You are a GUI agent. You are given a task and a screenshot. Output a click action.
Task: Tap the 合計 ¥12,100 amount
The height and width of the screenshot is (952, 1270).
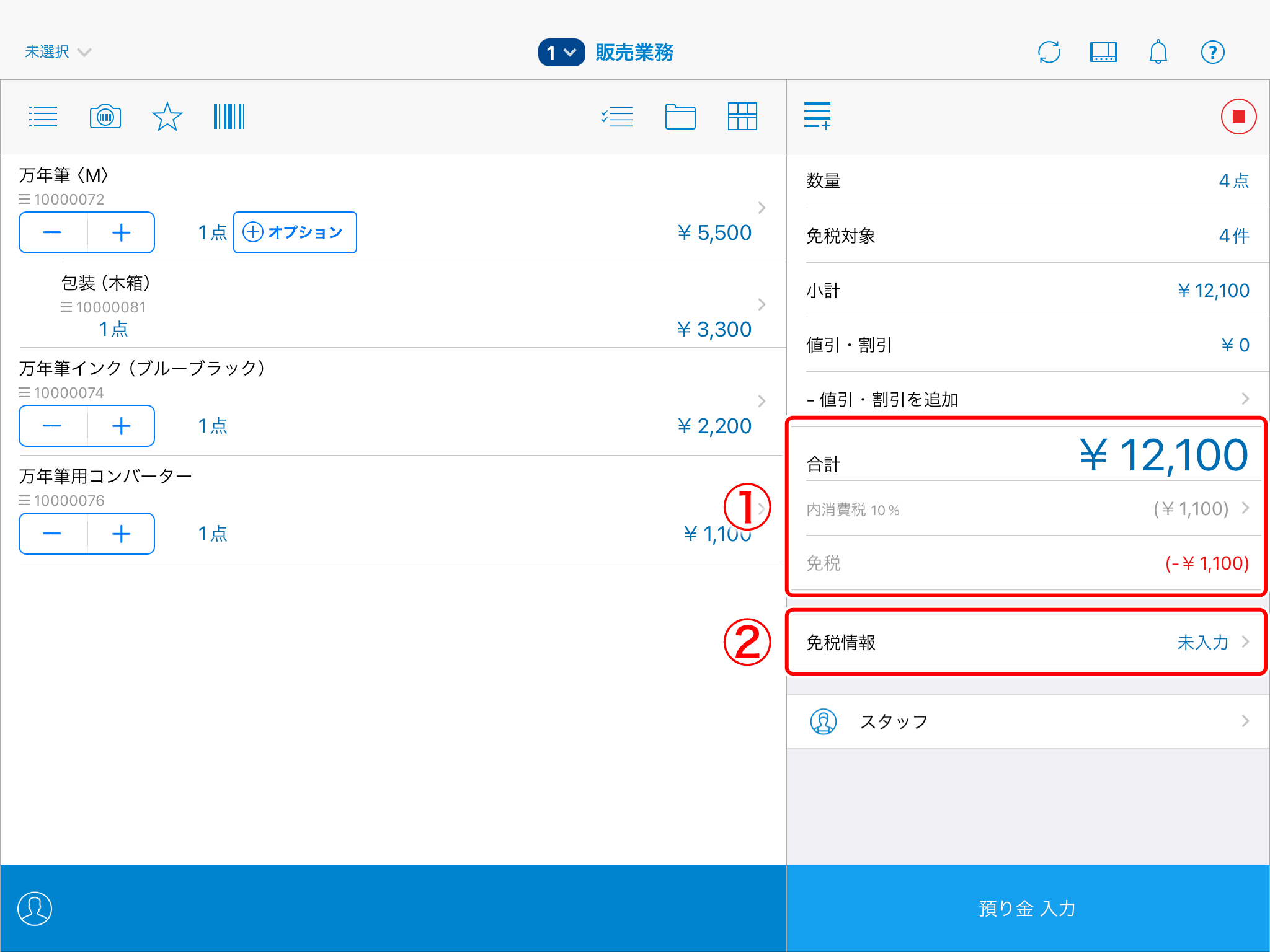click(1163, 456)
